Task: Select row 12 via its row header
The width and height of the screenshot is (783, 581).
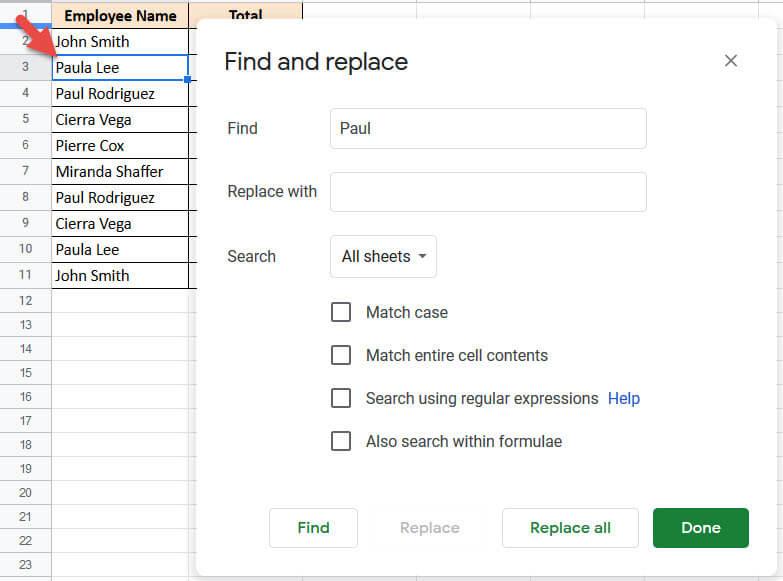Action: tap(25, 301)
